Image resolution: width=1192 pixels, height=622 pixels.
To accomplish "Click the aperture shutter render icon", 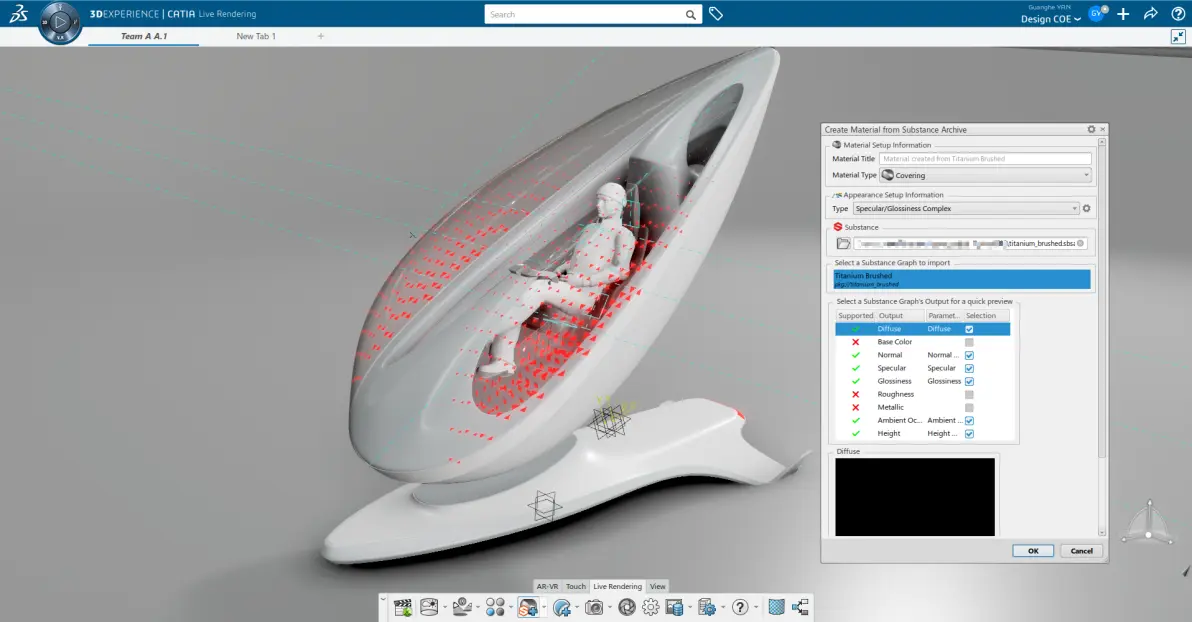I will coord(626,608).
